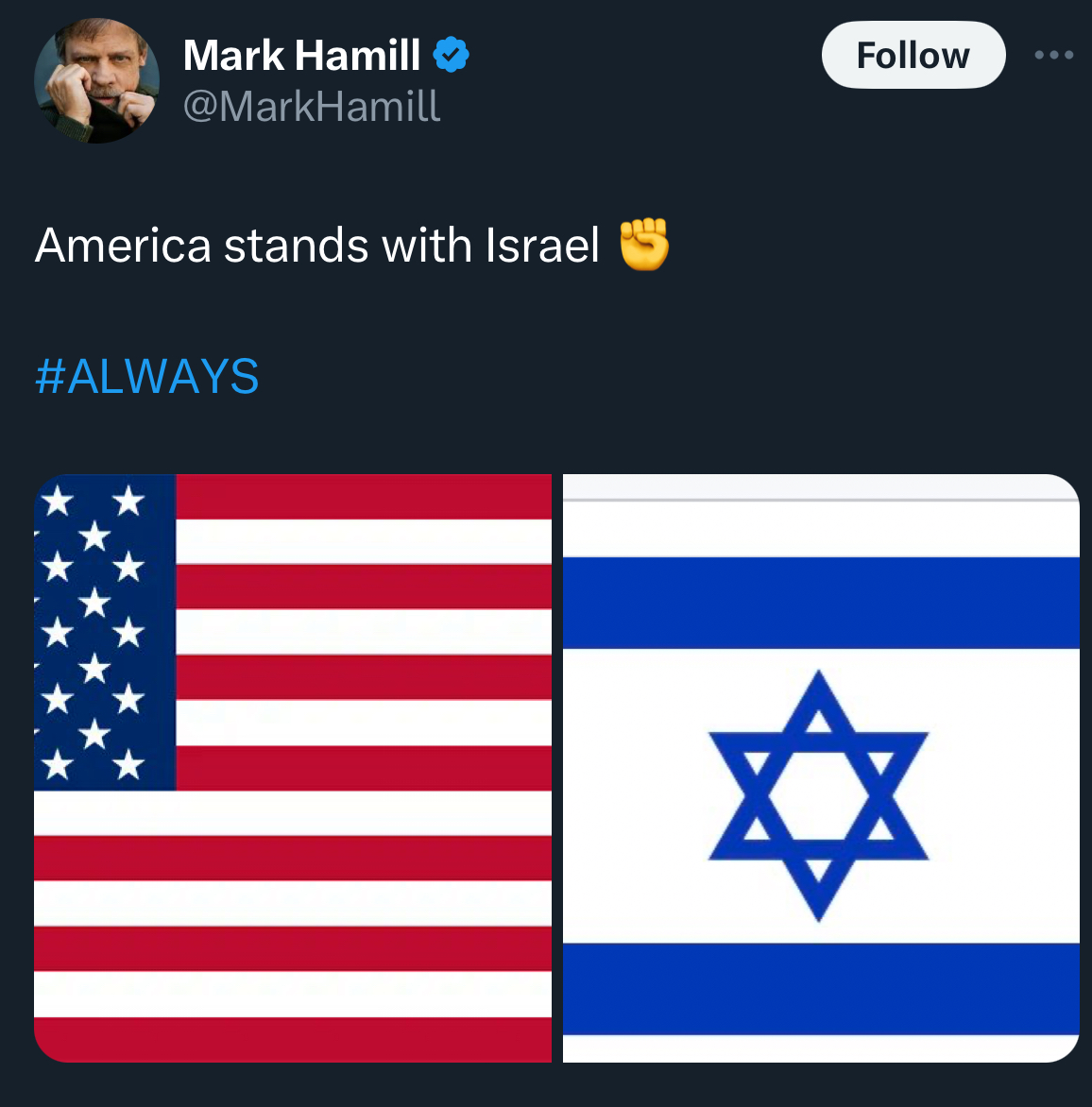The width and height of the screenshot is (1092, 1107).
Task: Open the three-dot more options menu
Action: coord(1054,55)
